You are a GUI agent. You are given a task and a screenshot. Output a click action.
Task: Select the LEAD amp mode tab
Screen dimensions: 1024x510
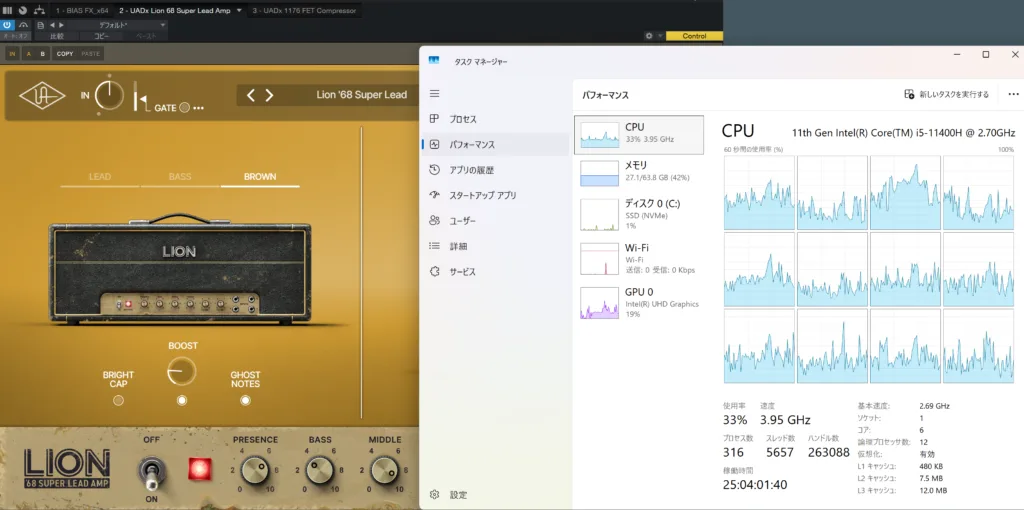100,177
